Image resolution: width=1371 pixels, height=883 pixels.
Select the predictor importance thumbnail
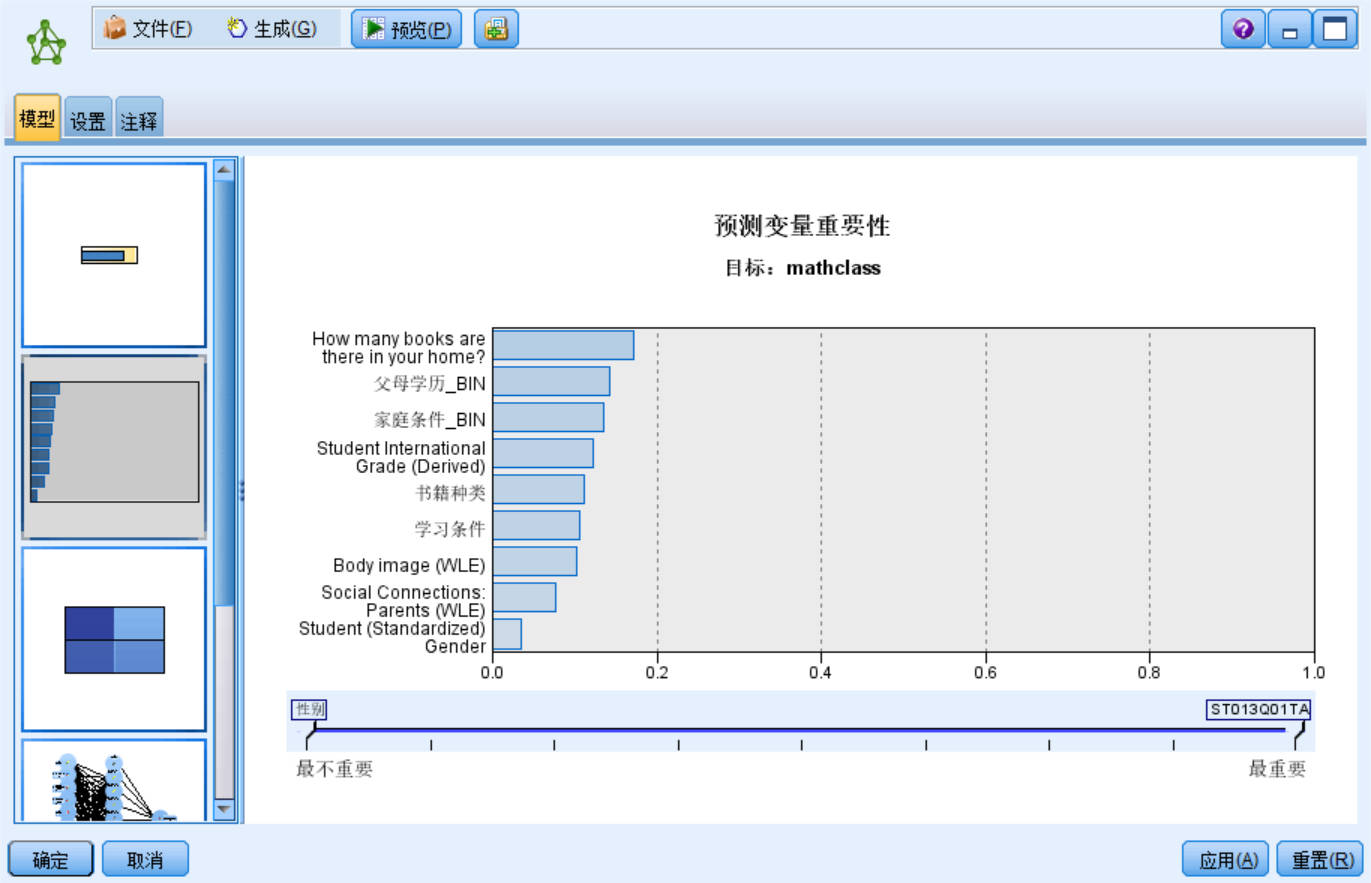(x=114, y=447)
